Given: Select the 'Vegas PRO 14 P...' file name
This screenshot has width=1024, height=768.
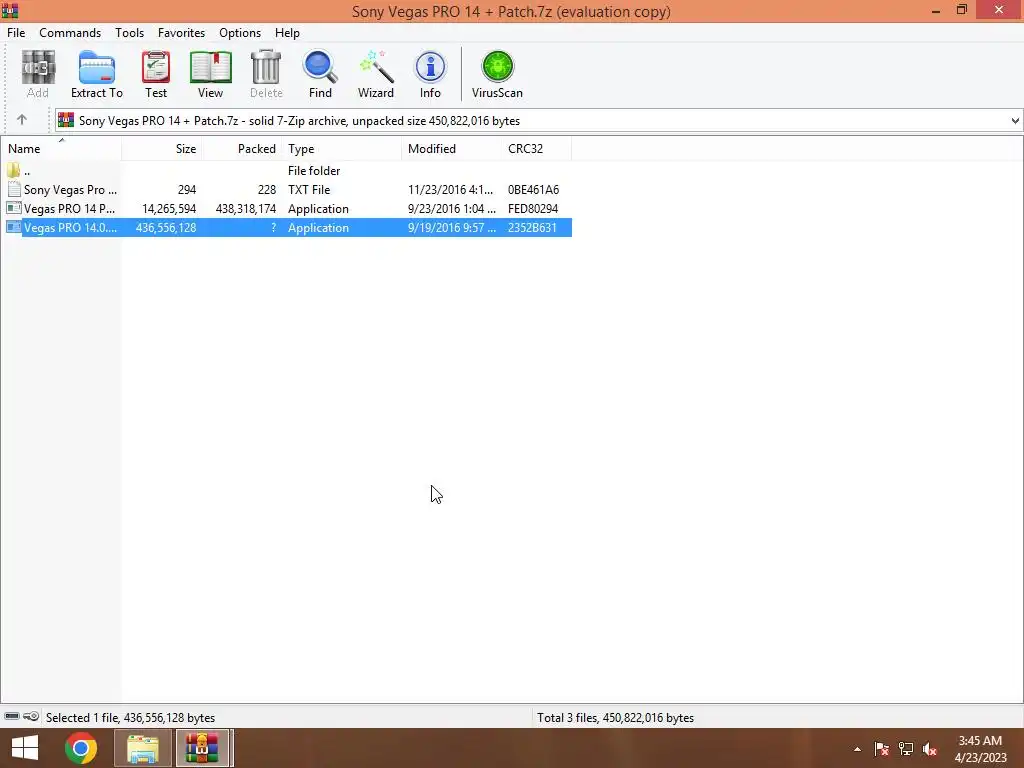Looking at the screenshot, I should 69,208.
